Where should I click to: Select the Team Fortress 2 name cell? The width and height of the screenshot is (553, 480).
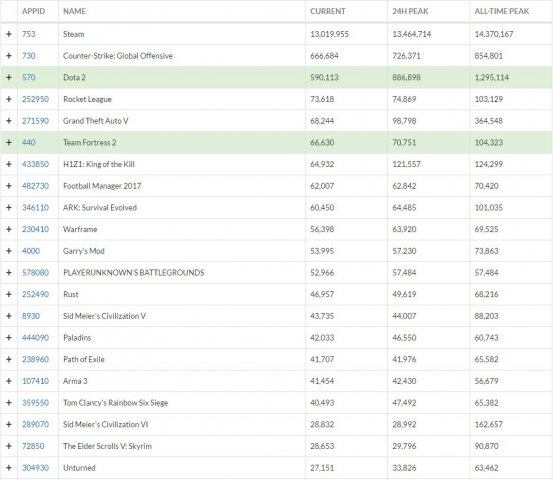(x=182, y=142)
